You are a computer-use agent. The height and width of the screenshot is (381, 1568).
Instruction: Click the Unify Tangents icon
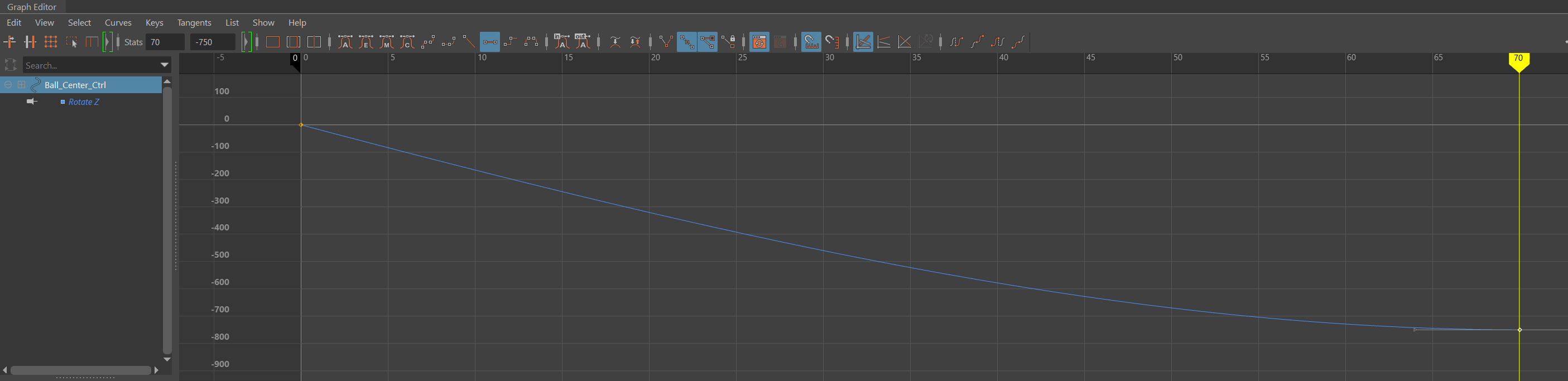point(686,42)
